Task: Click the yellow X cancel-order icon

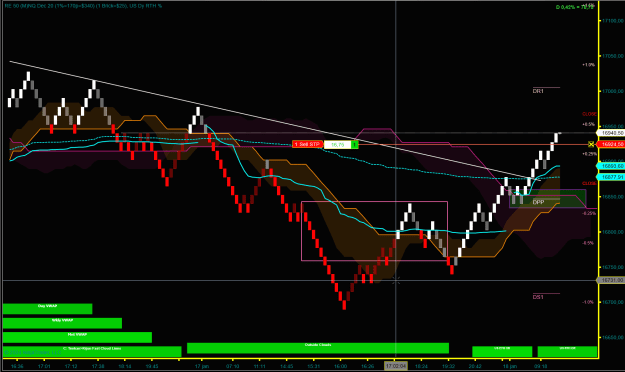Action: pyautogui.click(x=591, y=144)
